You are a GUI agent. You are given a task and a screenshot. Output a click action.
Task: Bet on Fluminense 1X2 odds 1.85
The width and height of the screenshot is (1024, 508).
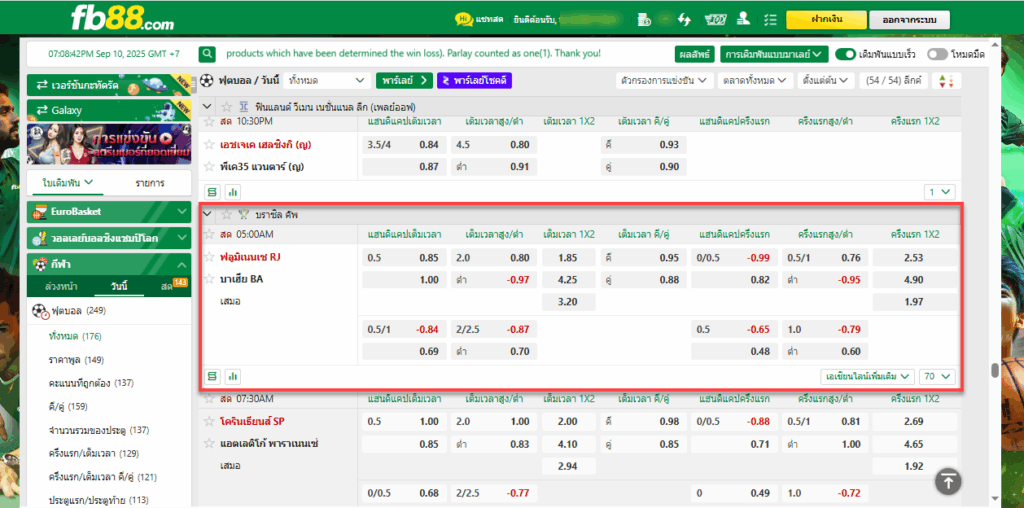click(x=568, y=257)
